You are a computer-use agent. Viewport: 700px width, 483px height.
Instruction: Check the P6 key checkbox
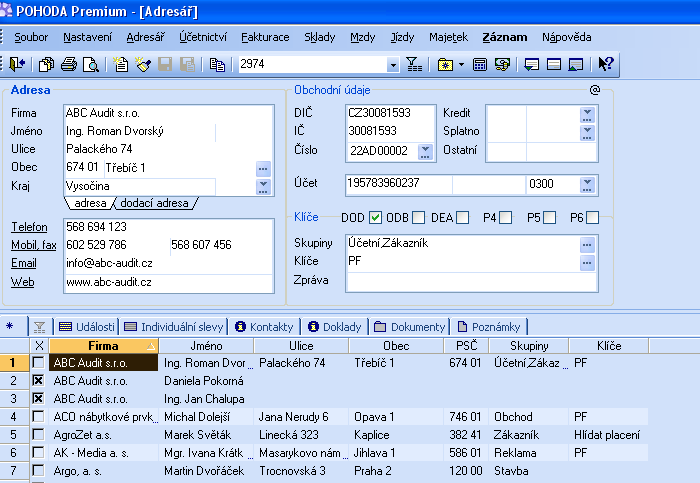[592, 217]
